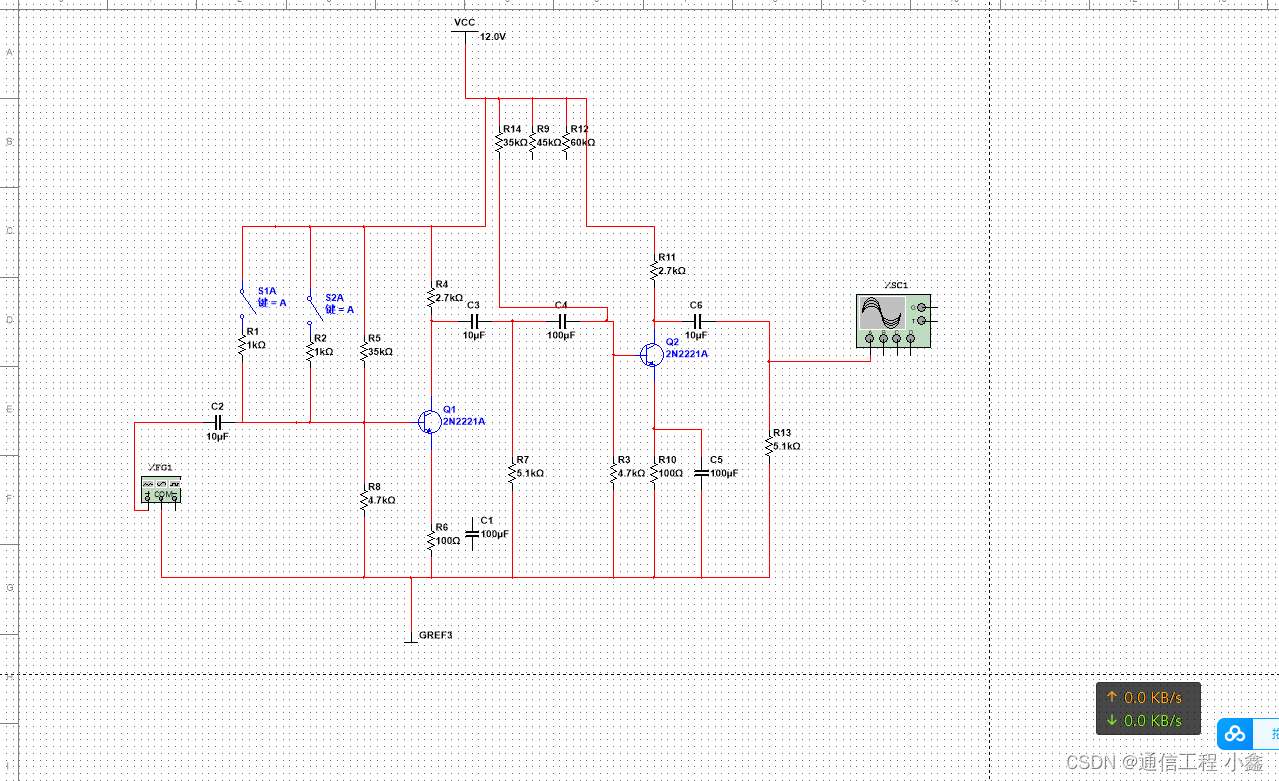Image resolution: width=1279 pixels, height=781 pixels.
Task: Select resistor R11 2.7kΩ
Action: (x=654, y=270)
